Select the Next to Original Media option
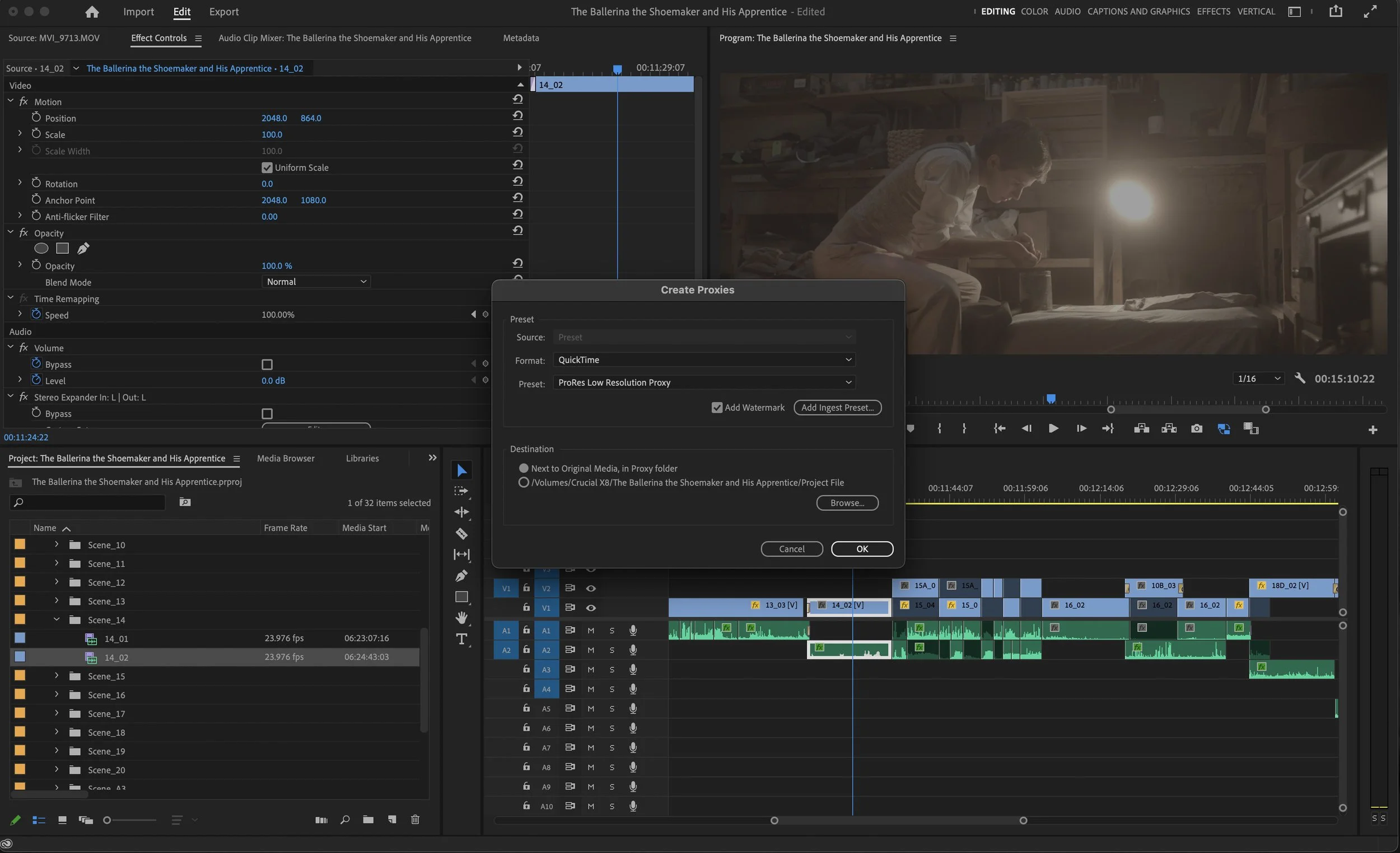Screen dimensions: 1400x853 coord(523,468)
